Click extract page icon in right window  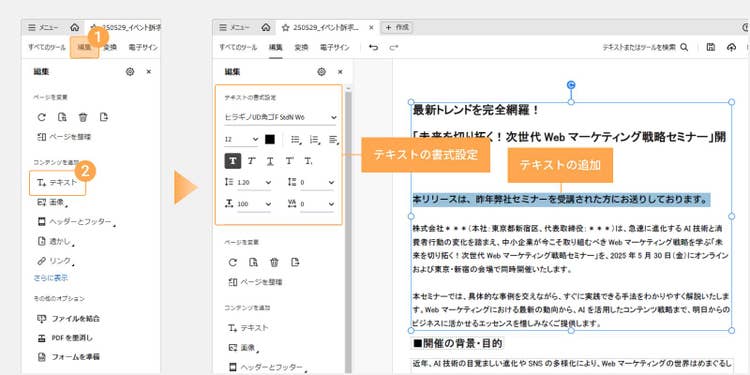point(254,262)
